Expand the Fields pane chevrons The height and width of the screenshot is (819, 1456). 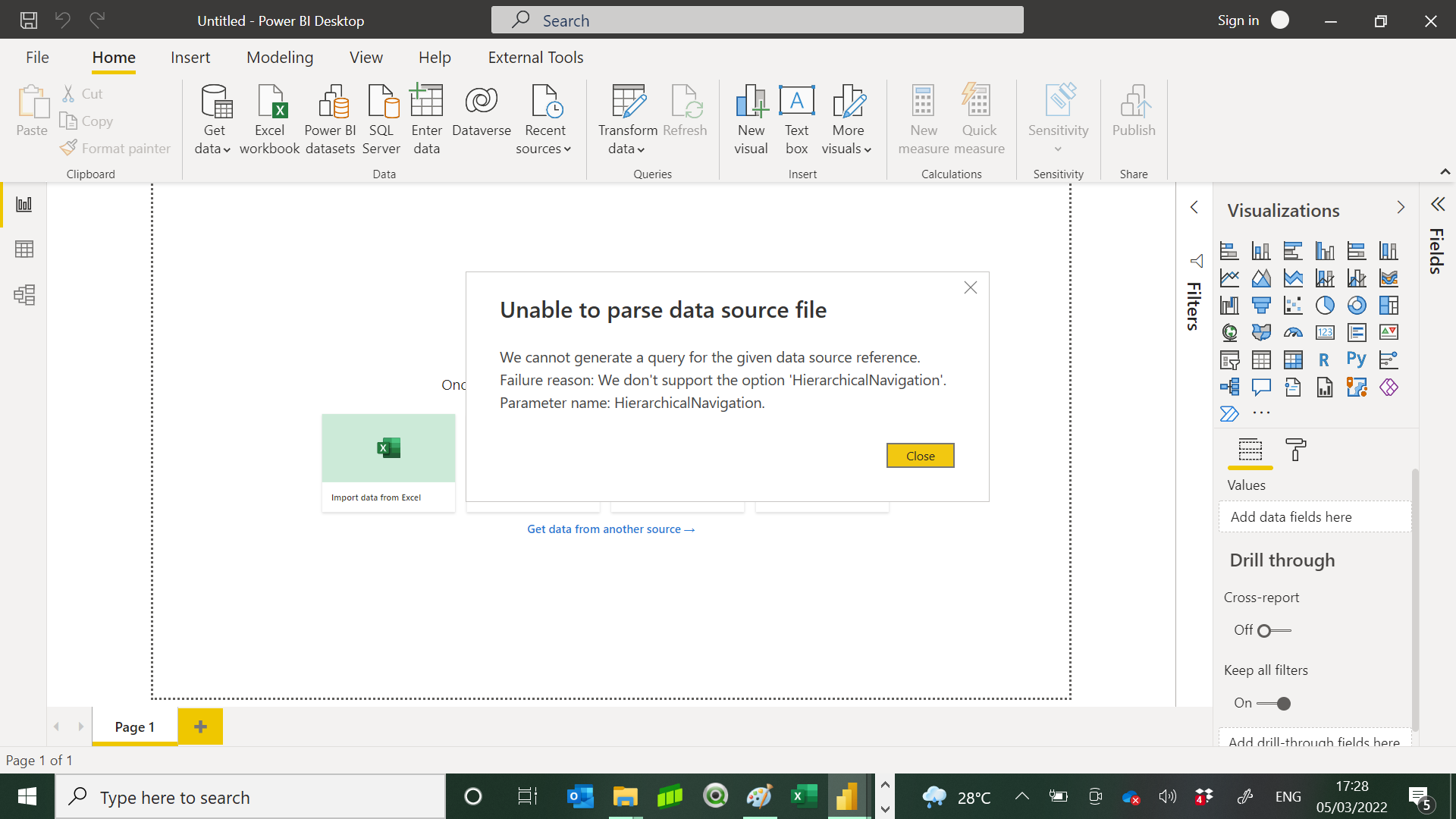[x=1438, y=205]
